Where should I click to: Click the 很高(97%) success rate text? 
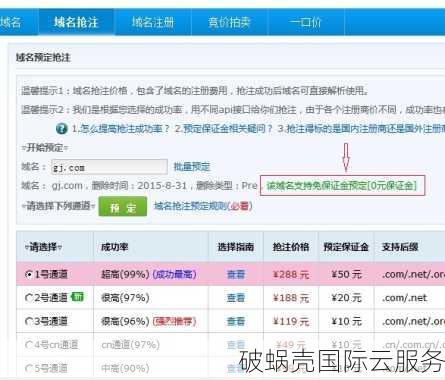pos(125,298)
